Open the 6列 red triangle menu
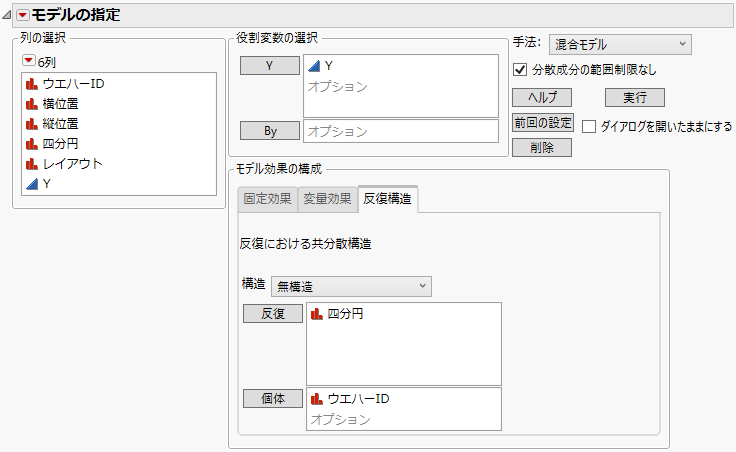 [28, 61]
